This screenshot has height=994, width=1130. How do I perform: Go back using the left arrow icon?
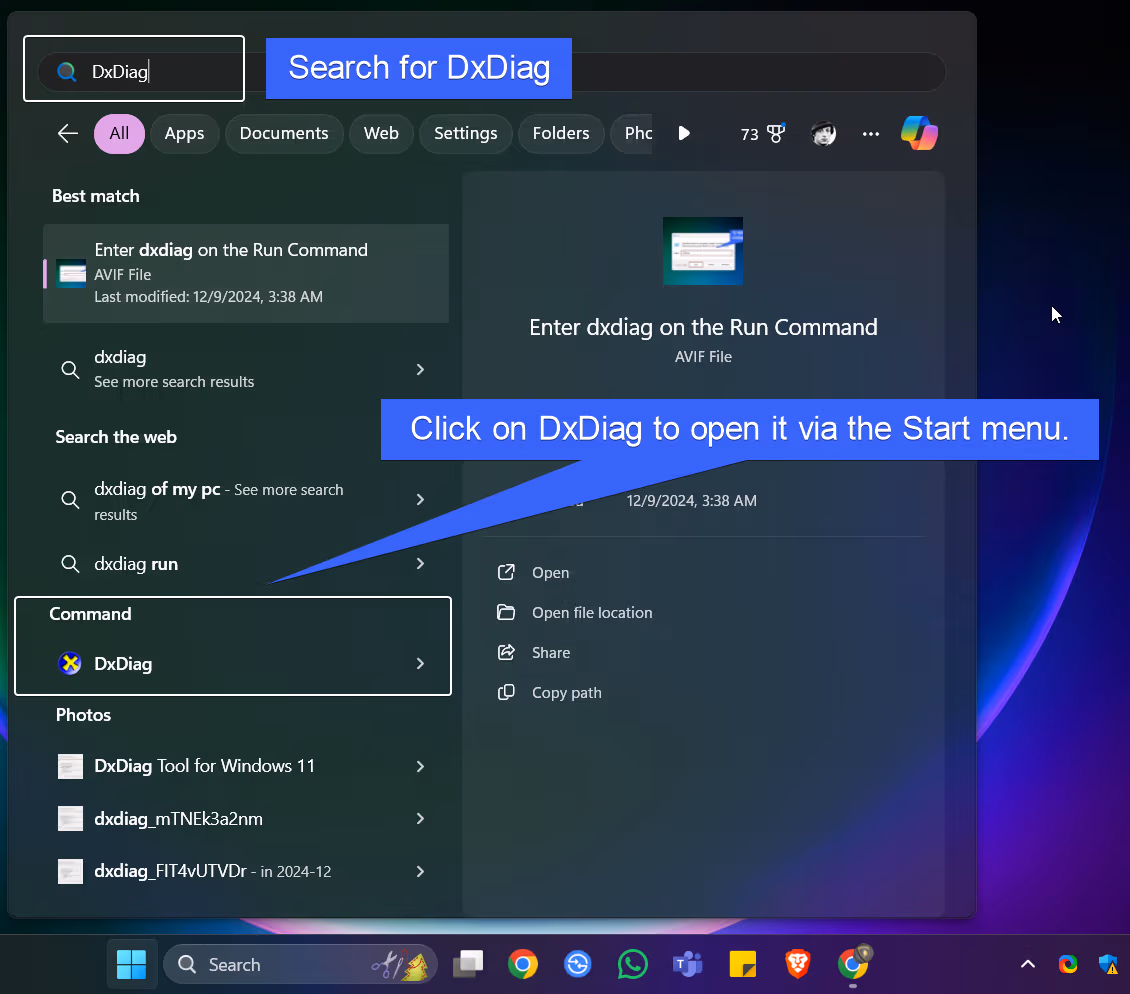(68, 133)
